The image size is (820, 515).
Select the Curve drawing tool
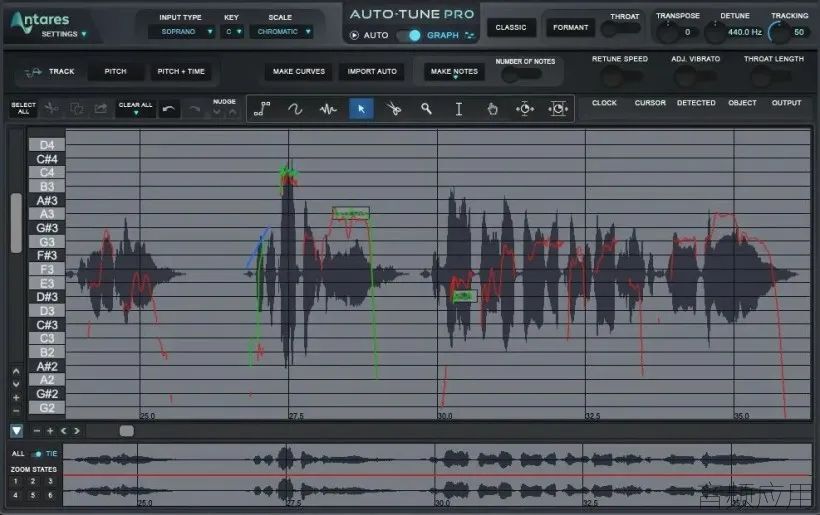coord(295,109)
